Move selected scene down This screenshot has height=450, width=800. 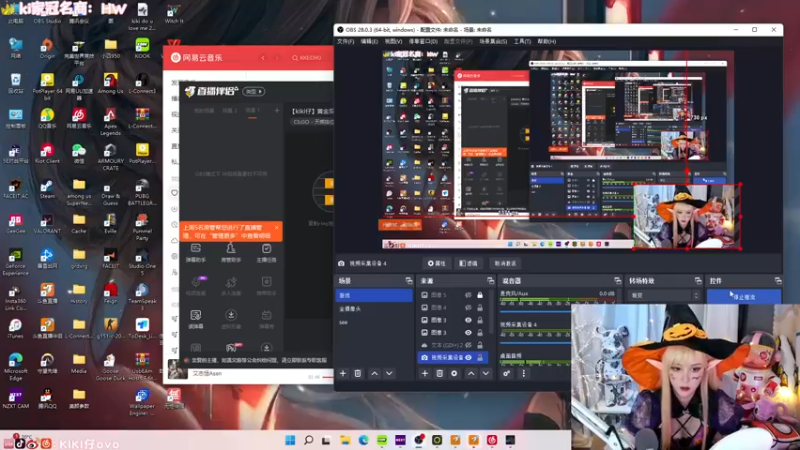389,373
